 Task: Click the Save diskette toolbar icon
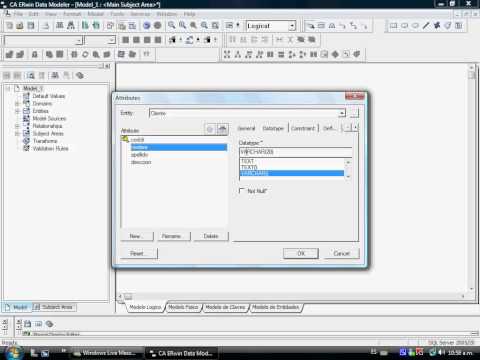31,26
